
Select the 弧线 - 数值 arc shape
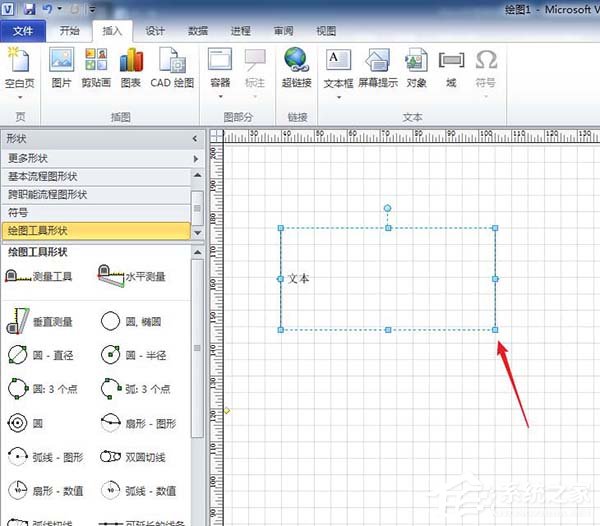point(139,490)
